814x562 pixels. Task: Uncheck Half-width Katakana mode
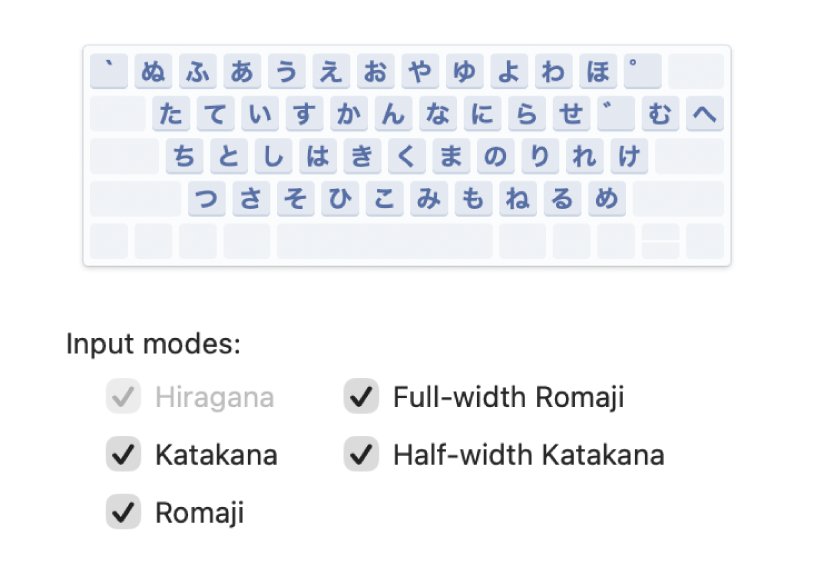[360, 455]
